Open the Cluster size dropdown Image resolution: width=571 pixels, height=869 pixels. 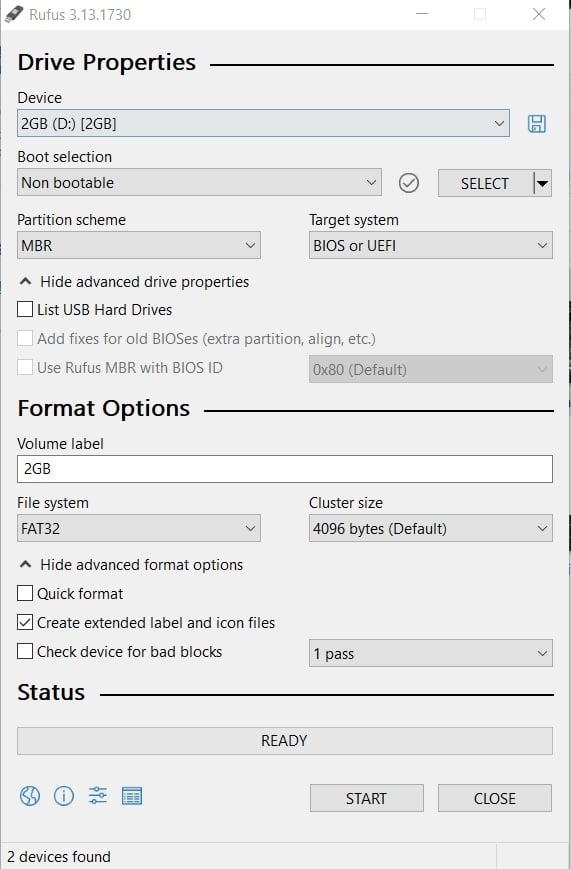pyautogui.click(x=431, y=528)
